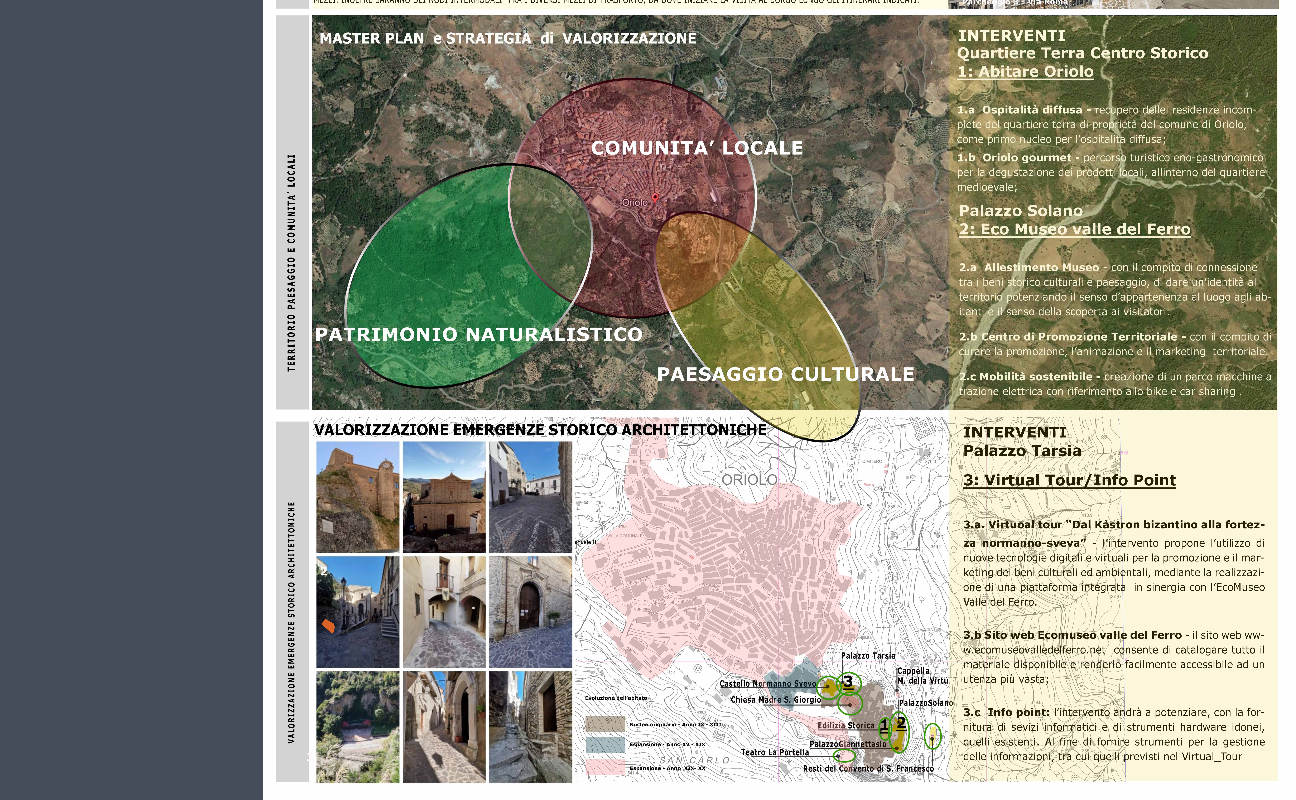Image resolution: width=1296 pixels, height=800 pixels.
Task: Open the green hillside theatre photo thumbnail
Action: (x=358, y=727)
